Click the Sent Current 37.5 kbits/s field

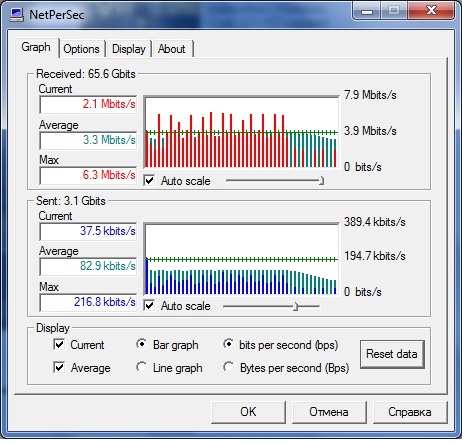pos(88,231)
